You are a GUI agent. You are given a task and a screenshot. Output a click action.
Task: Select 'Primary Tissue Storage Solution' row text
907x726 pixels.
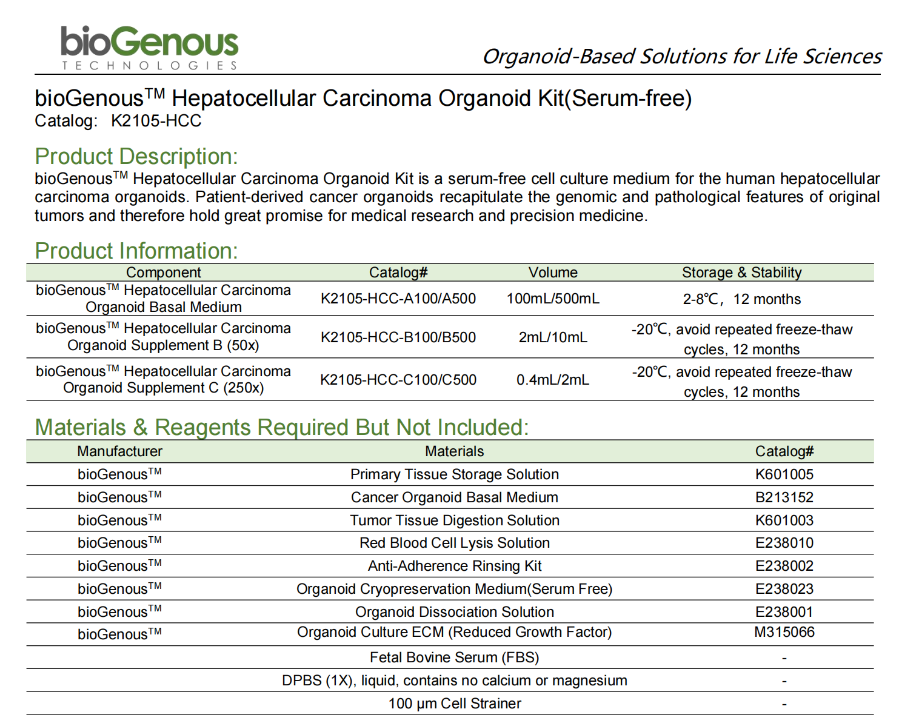click(455, 474)
